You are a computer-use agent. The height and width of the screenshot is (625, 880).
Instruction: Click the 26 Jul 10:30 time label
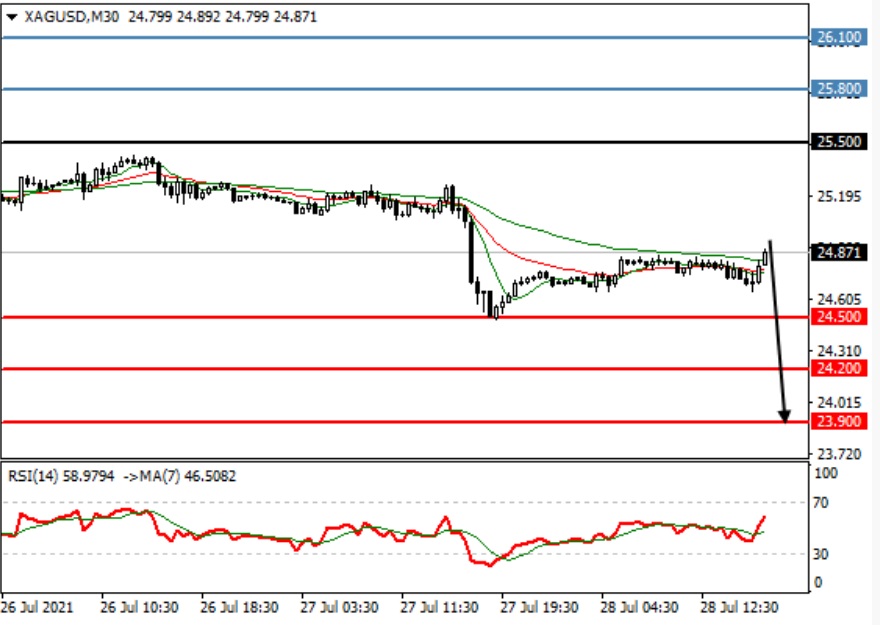[139, 608]
